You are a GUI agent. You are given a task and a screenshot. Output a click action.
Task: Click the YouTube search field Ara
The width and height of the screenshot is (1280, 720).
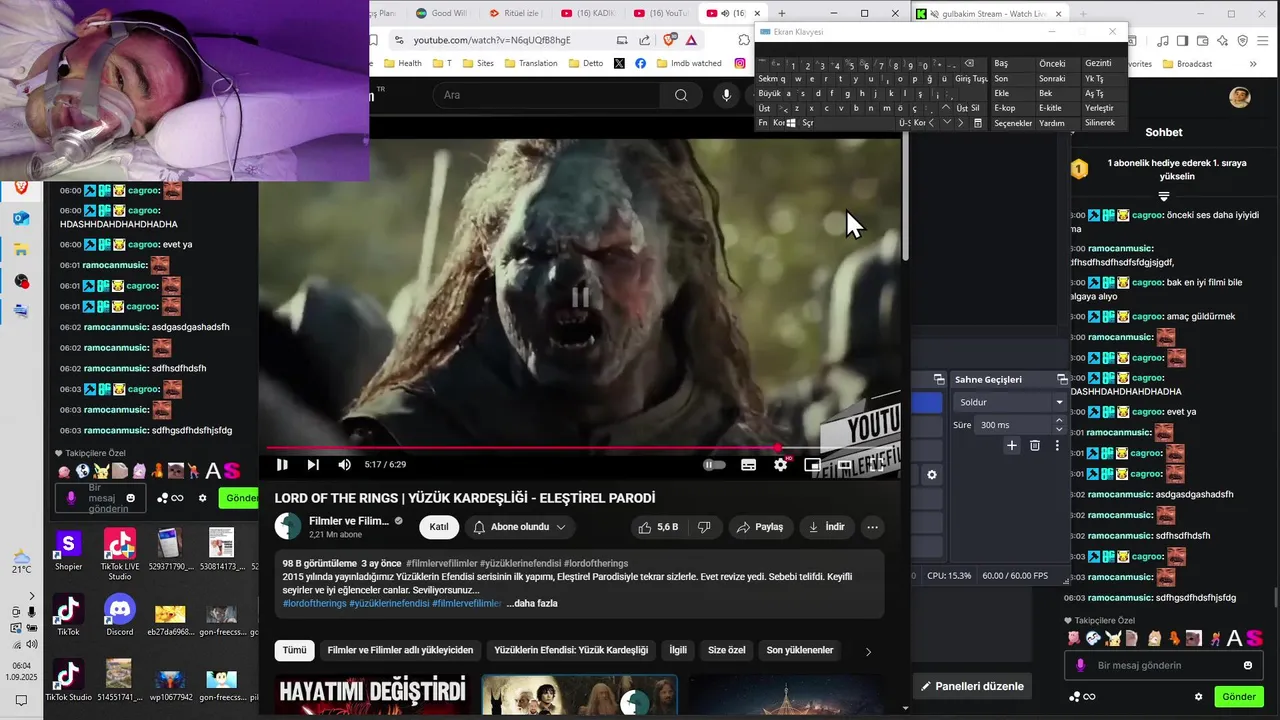[x=547, y=95]
